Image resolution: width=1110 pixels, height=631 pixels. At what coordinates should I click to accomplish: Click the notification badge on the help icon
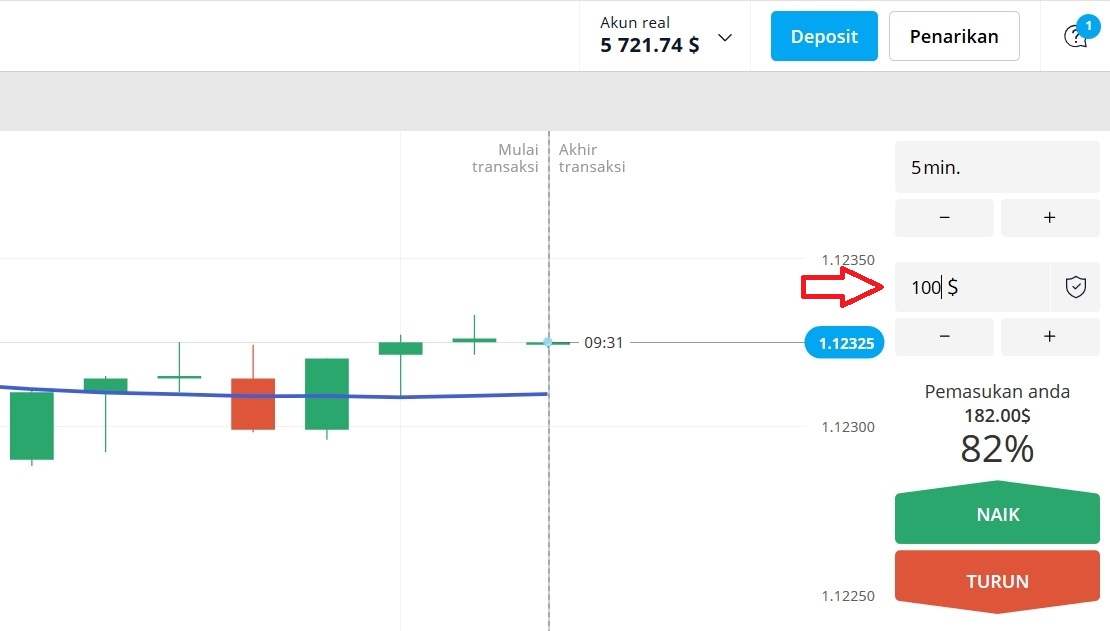tap(1087, 27)
